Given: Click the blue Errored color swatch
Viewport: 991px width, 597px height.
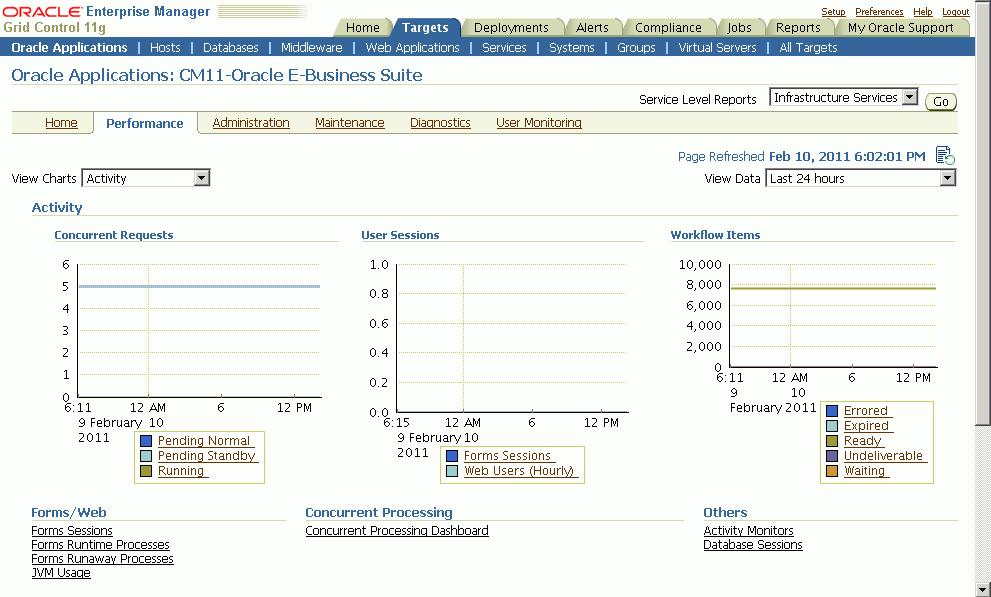Looking at the screenshot, I should coord(832,411).
